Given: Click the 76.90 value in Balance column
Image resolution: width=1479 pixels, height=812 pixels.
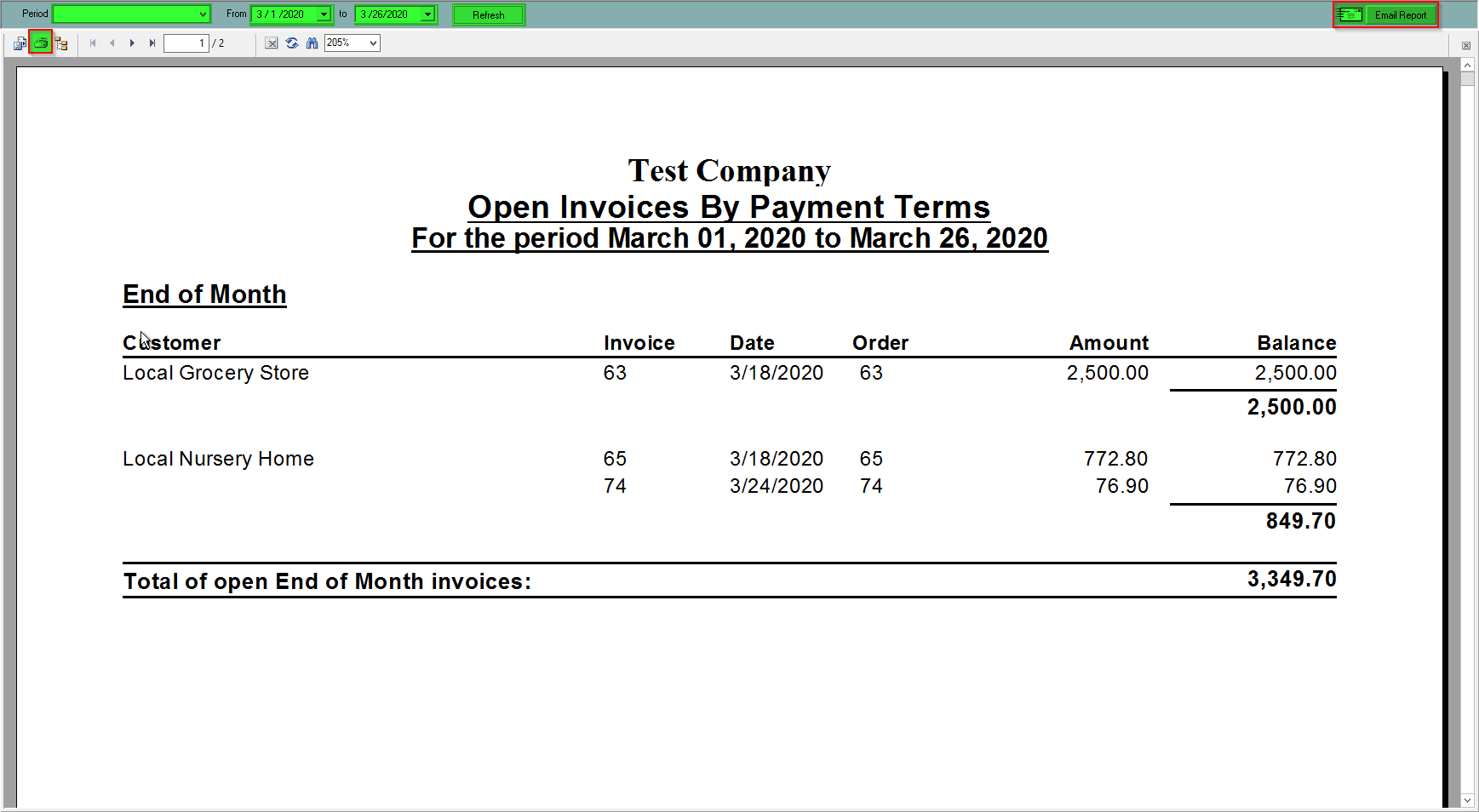Looking at the screenshot, I should [x=1310, y=486].
